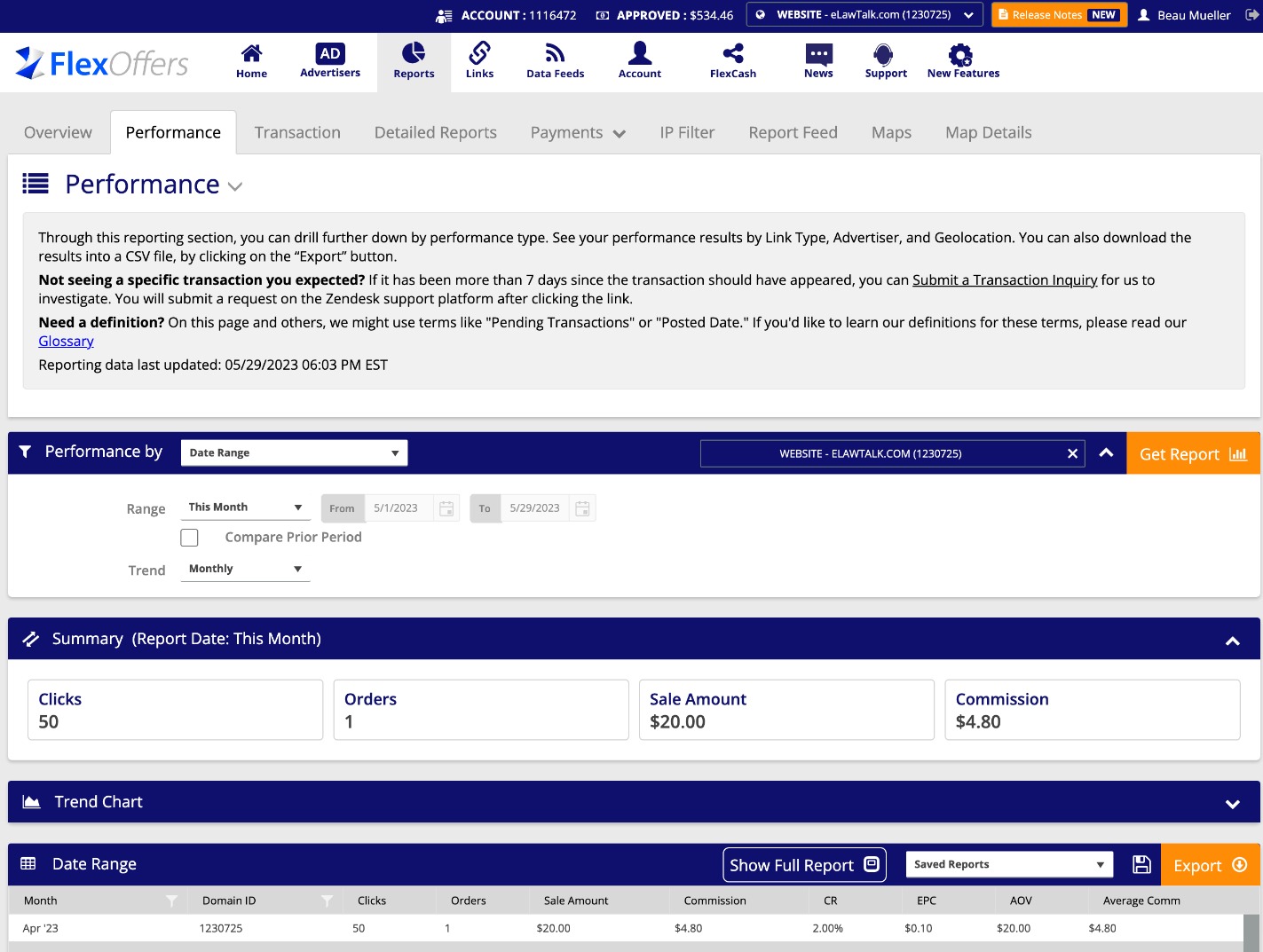Image resolution: width=1263 pixels, height=952 pixels.
Task: Switch to the Overview tab
Action: 58,132
